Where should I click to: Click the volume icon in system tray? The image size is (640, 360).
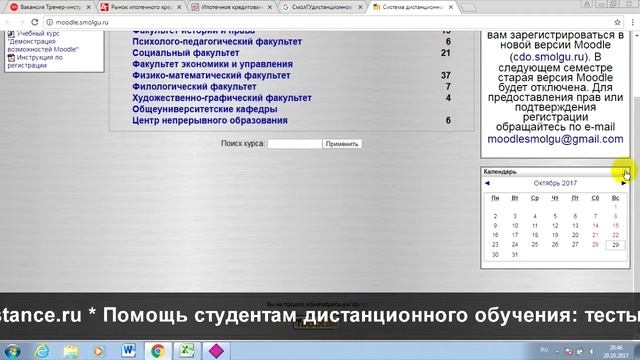tap(591, 351)
